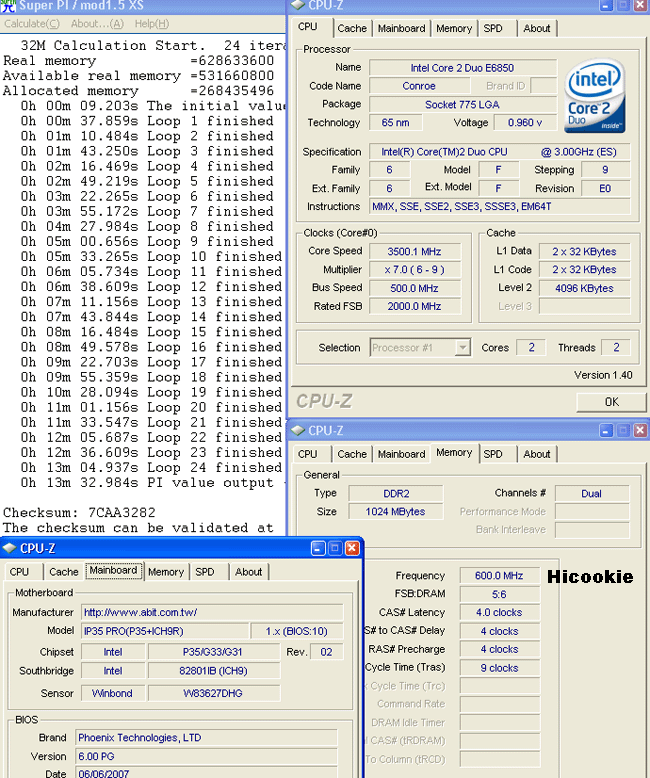Click the OK button in CPU-Z
650x778 pixels.
611,402
